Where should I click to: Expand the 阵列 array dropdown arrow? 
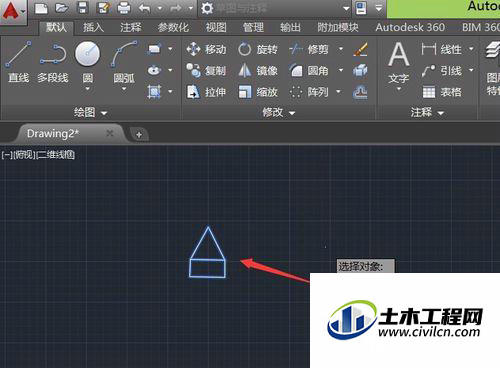[338, 92]
